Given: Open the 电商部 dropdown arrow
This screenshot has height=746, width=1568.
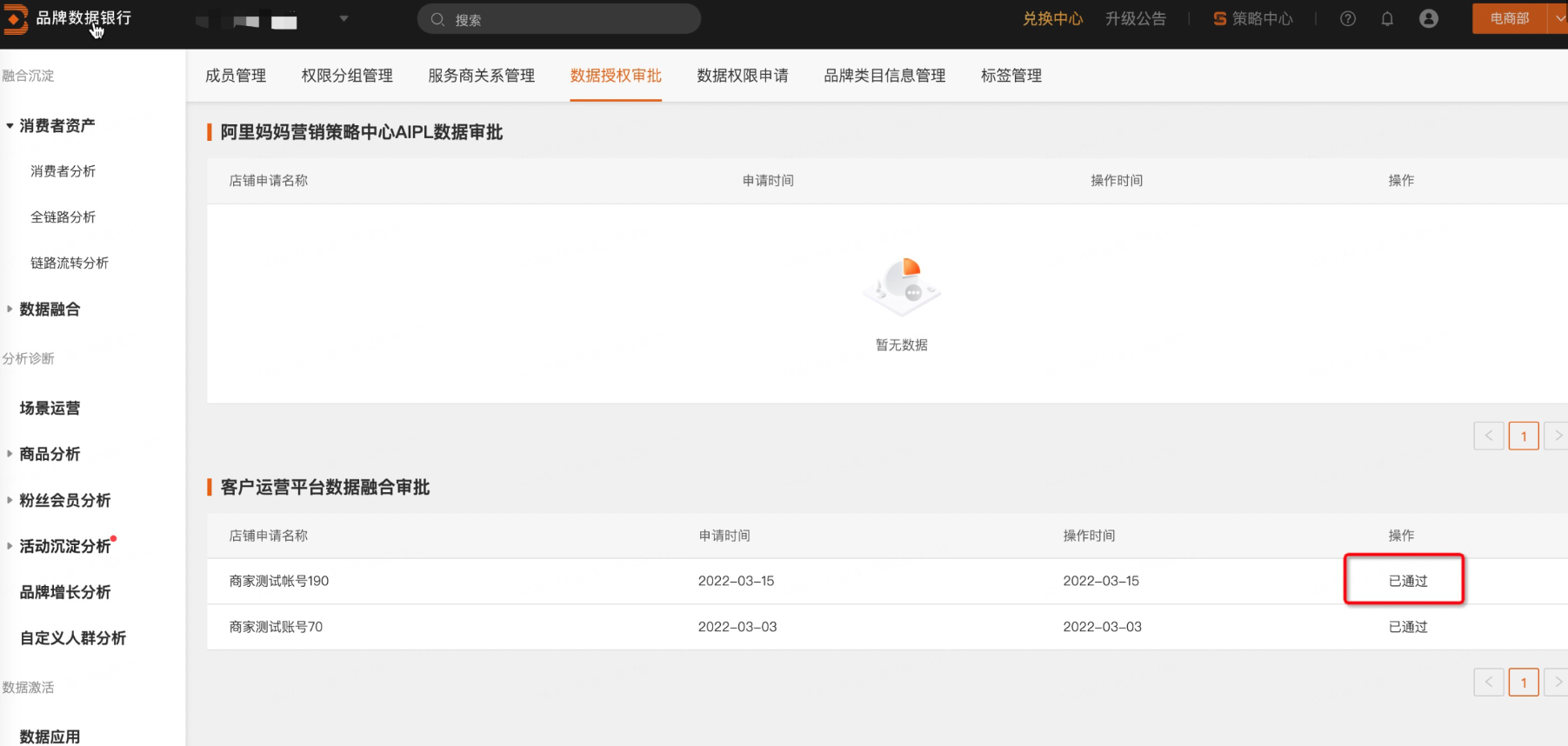Looking at the screenshot, I should pyautogui.click(x=1558, y=18).
